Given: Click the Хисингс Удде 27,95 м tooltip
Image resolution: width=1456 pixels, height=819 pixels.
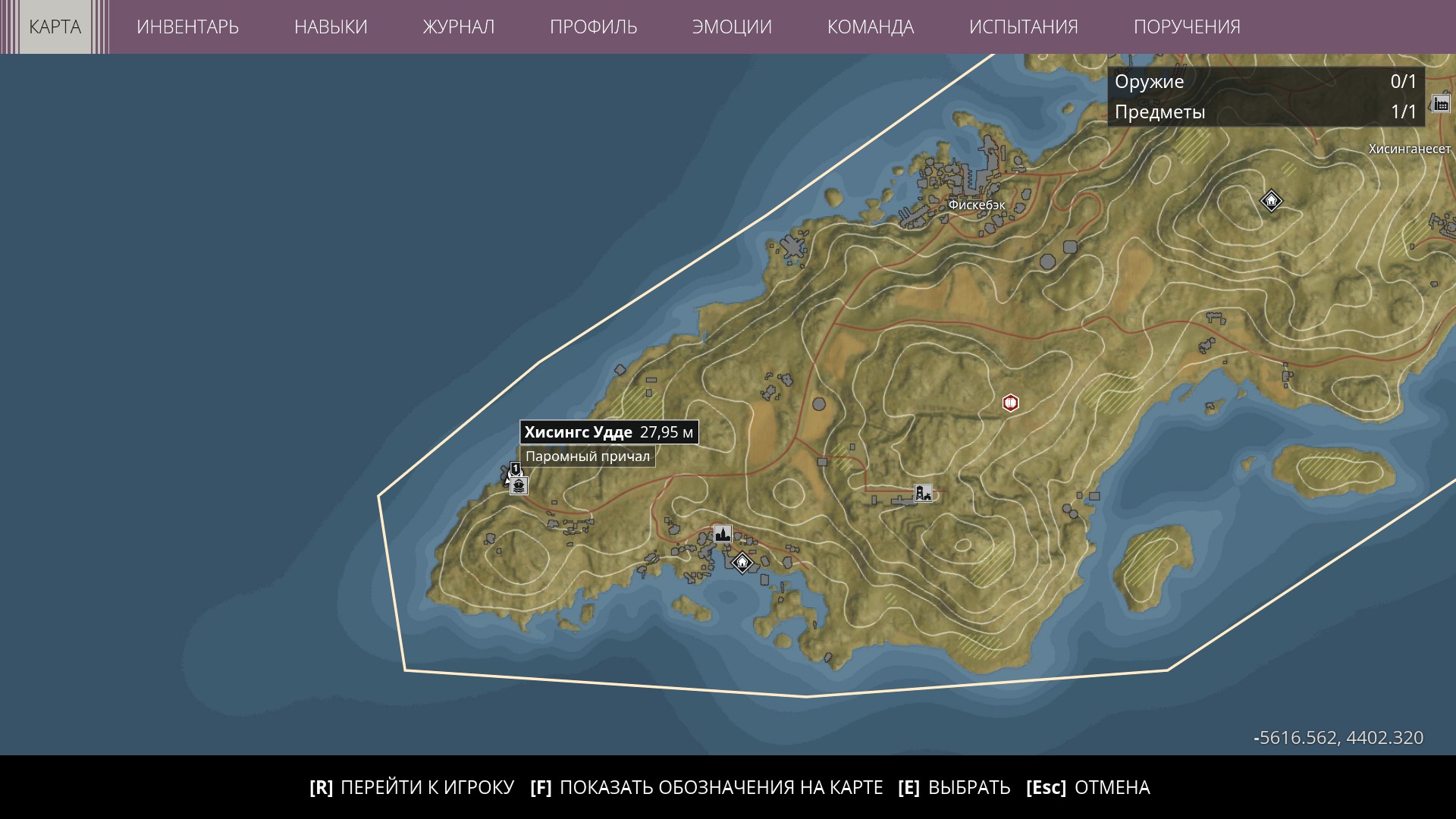Looking at the screenshot, I should (x=609, y=432).
